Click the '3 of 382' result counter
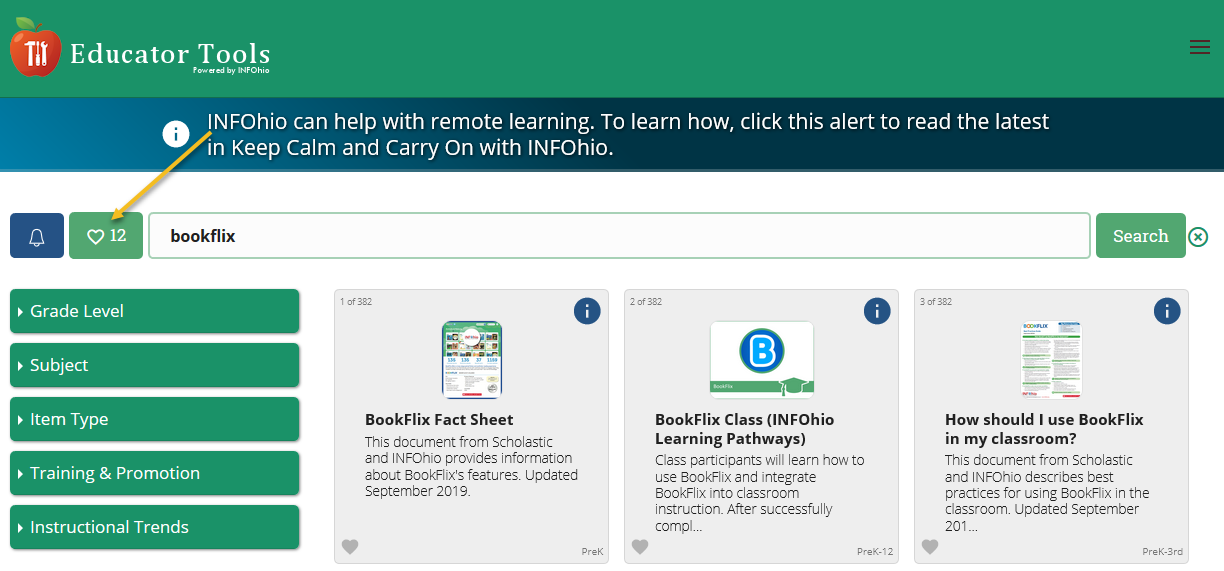Viewport: 1224px width, 571px height. pos(936,301)
